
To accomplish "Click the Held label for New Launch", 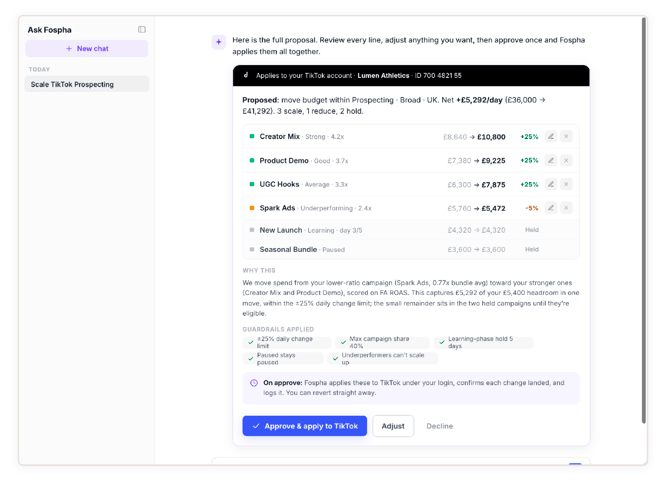I will pyautogui.click(x=532, y=230).
